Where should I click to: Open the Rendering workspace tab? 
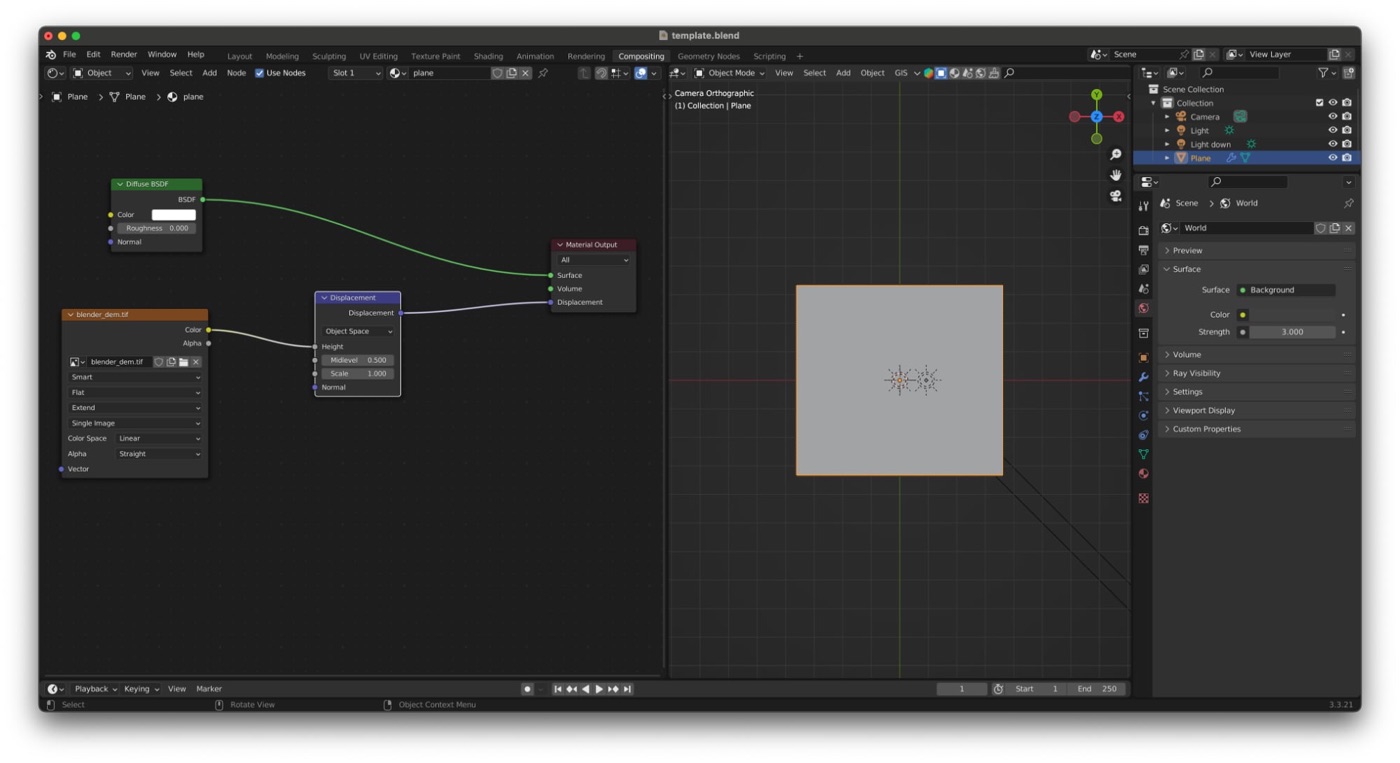[x=585, y=56]
